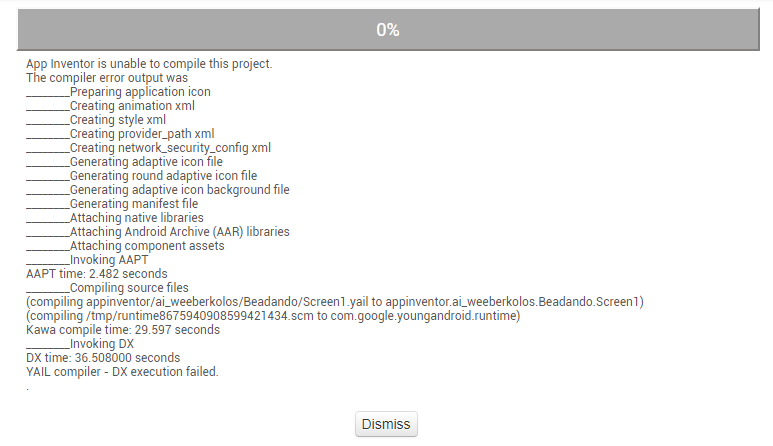Click the Dismiss button
This screenshot has height=446, width=773.
(386, 424)
